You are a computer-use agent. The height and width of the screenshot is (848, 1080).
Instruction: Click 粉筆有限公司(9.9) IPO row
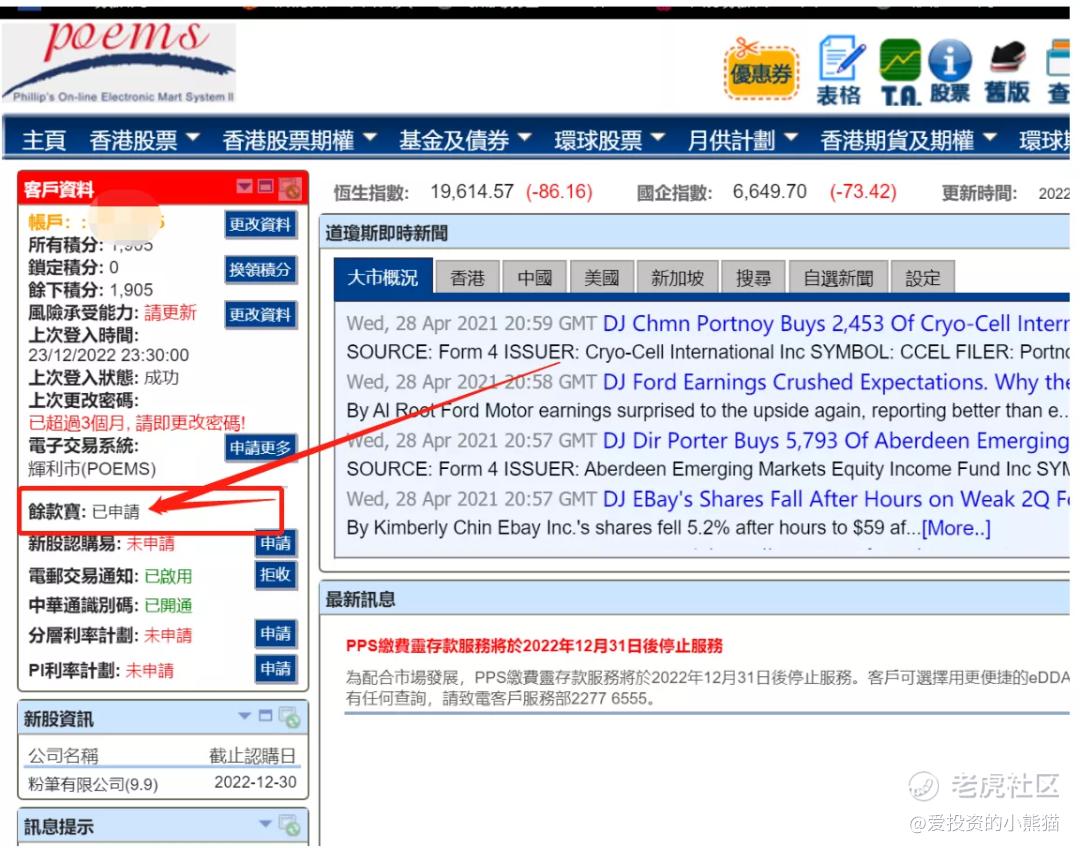[x=93, y=784]
